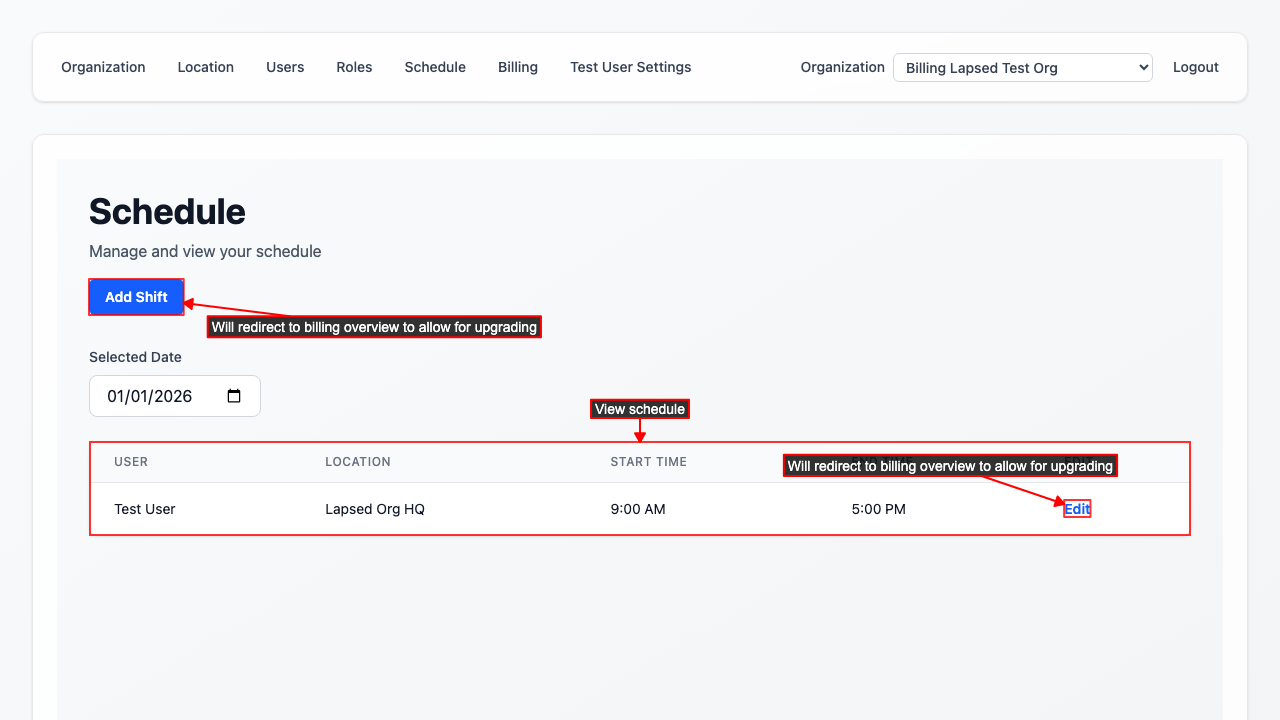Open Test User Settings
Image resolution: width=1280 pixels, height=720 pixels.
[630, 67]
